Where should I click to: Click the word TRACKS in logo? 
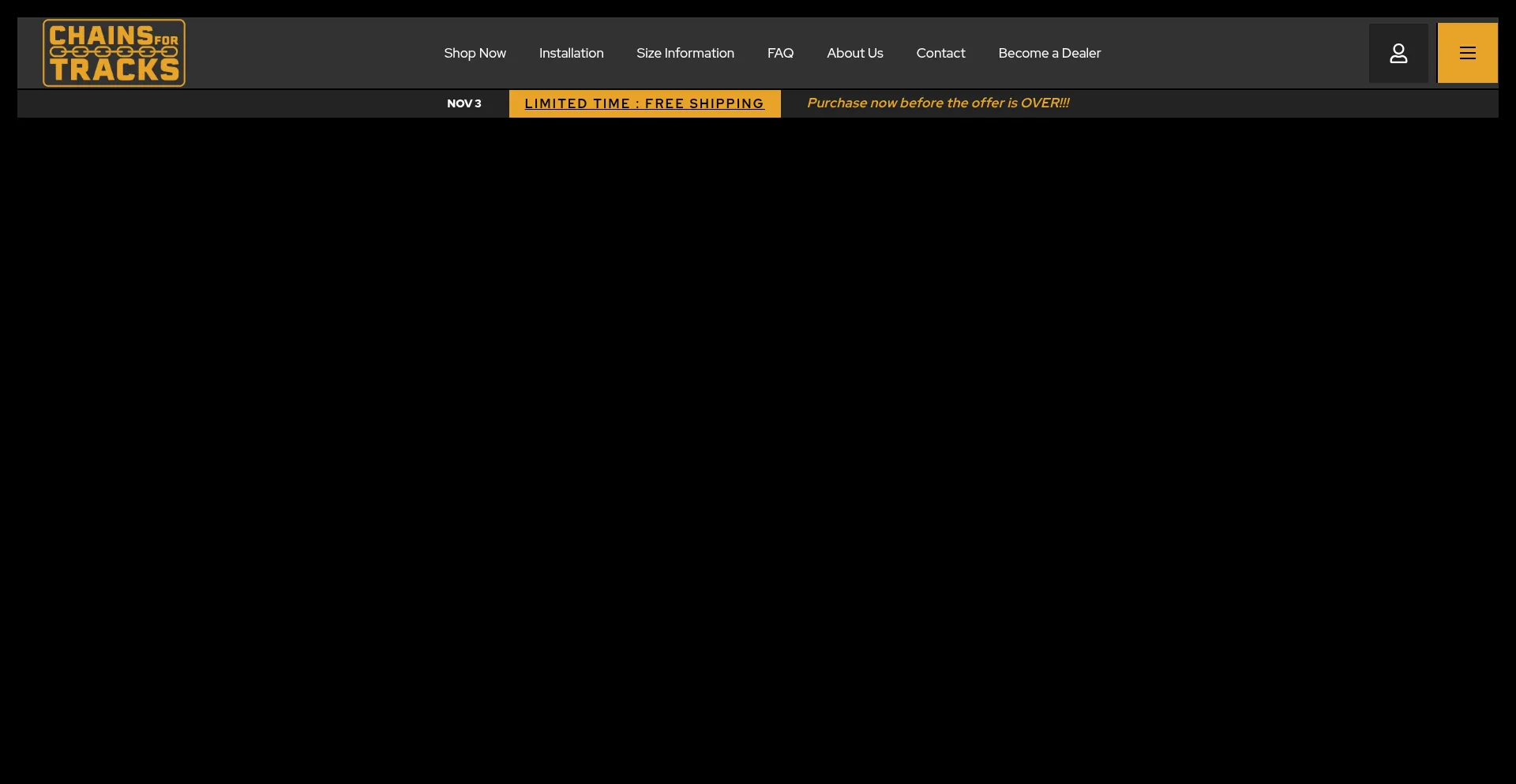point(114,70)
